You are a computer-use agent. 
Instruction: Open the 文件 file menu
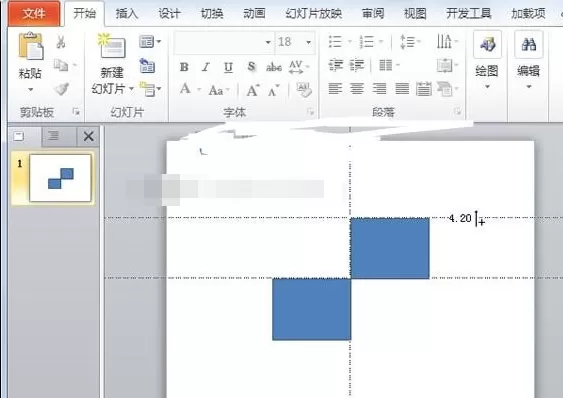pyautogui.click(x=34, y=14)
